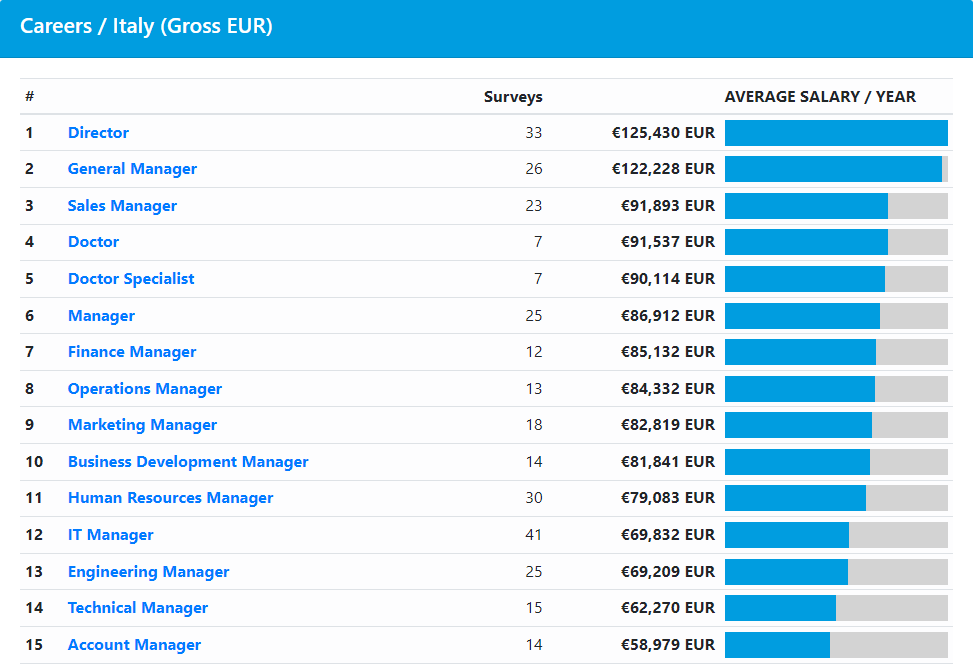This screenshot has width=973, height=664.
Task: Select the IT Manager link
Action: pos(110,535)
